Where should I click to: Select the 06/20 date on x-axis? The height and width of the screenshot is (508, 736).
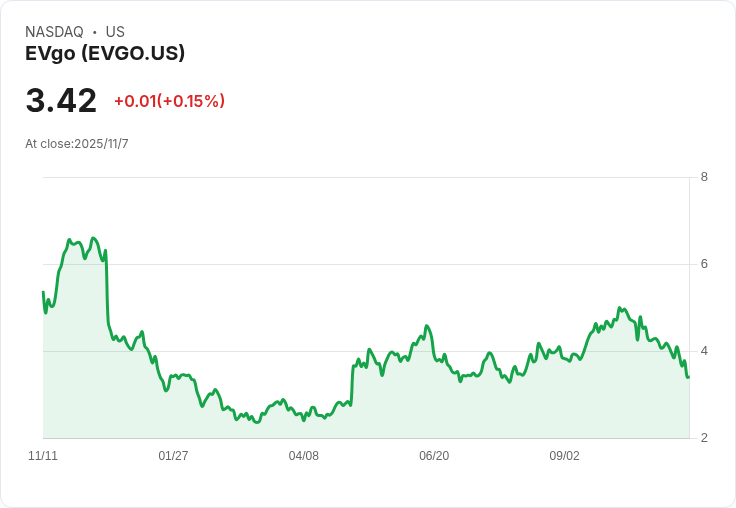pyautogui.click(x=434, y=456)
